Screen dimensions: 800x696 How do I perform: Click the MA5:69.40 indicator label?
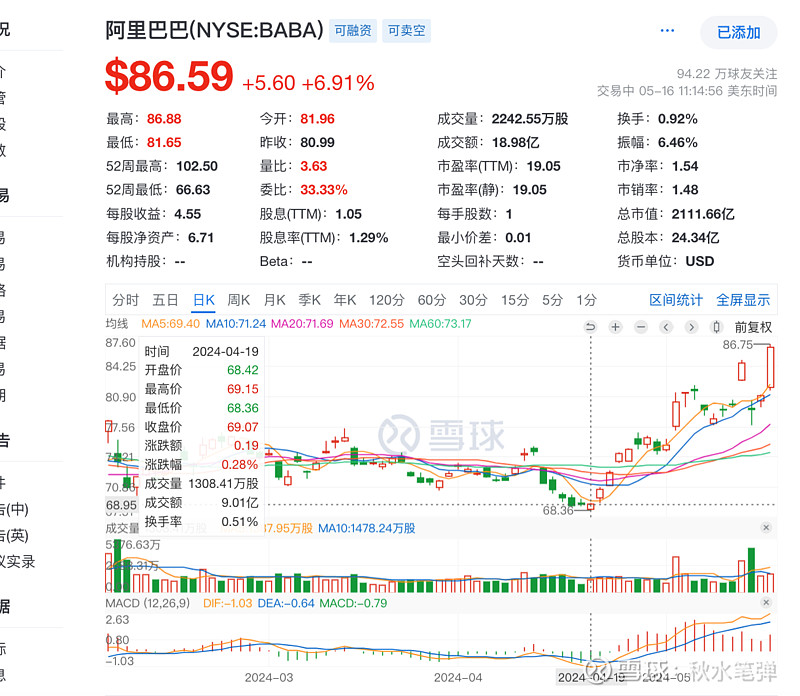coord(170,324)
